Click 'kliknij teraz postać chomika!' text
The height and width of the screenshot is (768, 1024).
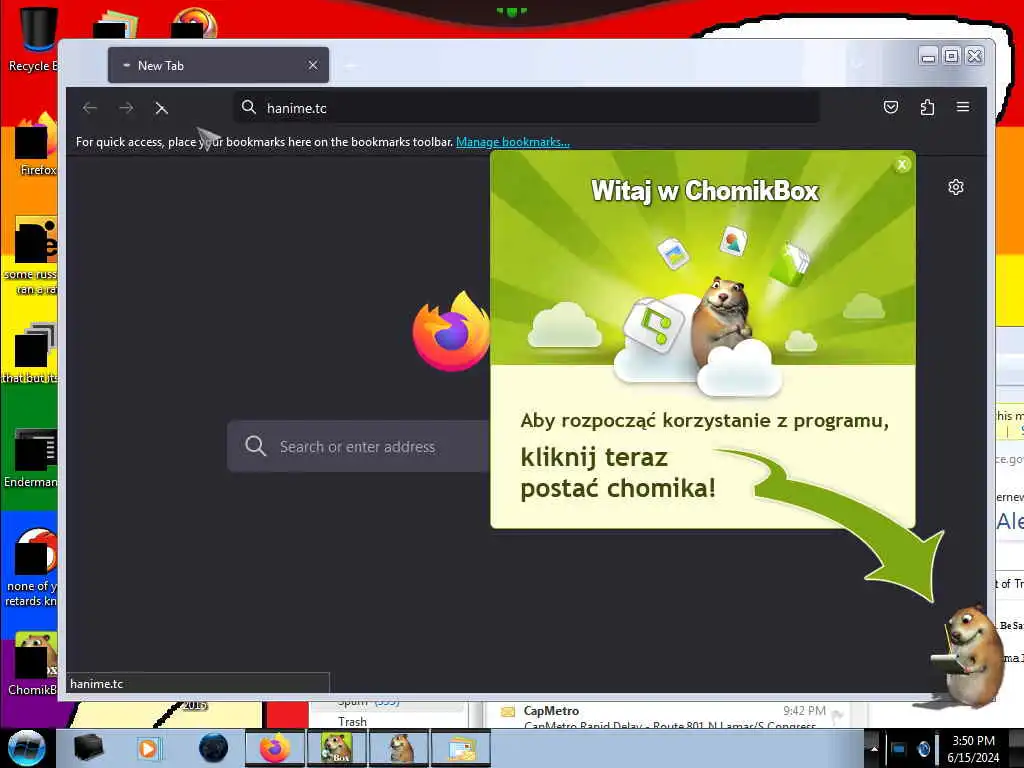(x=618, y=473)
